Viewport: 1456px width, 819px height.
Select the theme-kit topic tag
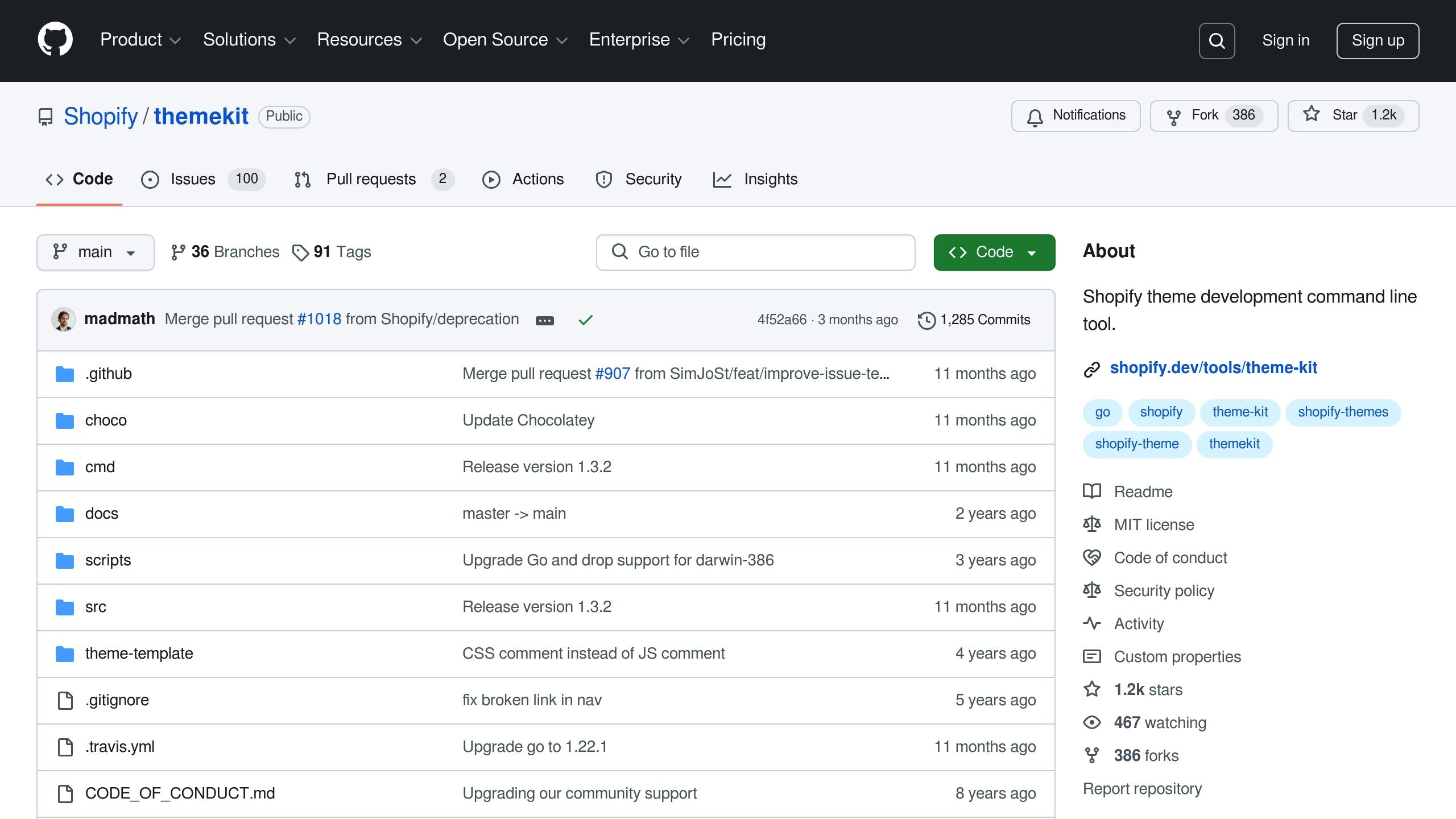[x=1240, y=412]
